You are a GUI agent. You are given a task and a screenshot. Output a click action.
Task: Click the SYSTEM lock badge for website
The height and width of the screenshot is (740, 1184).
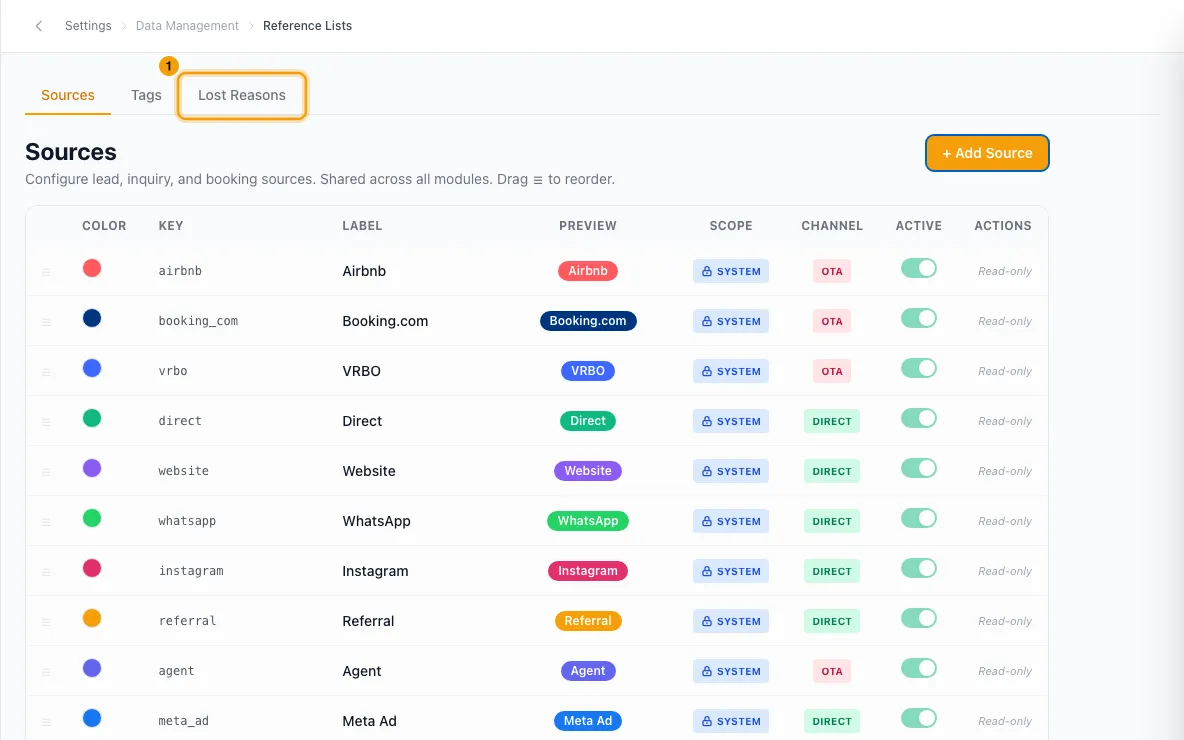(731, 471)
